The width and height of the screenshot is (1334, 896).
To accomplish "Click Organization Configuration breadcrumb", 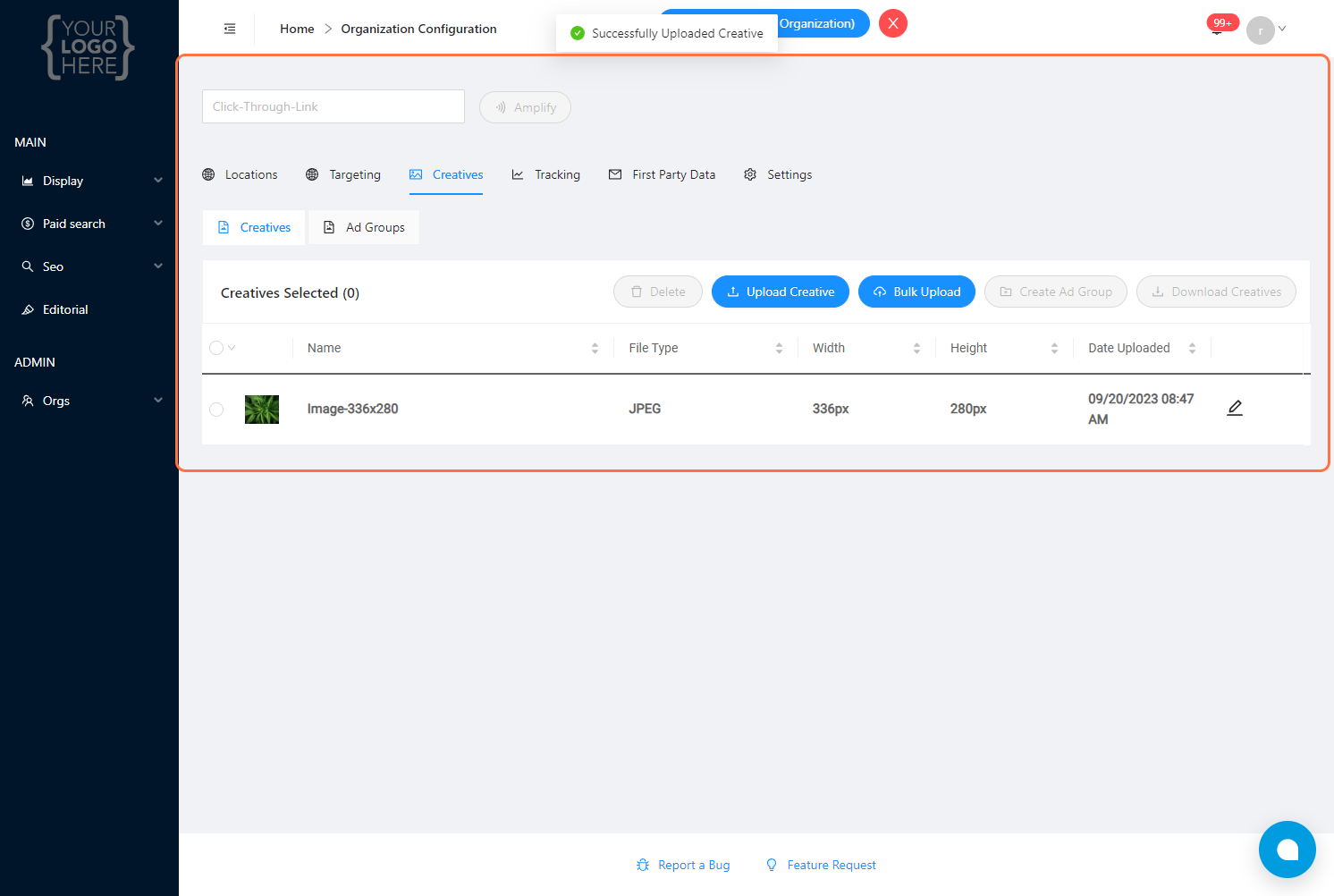I will tap(418, 29).
